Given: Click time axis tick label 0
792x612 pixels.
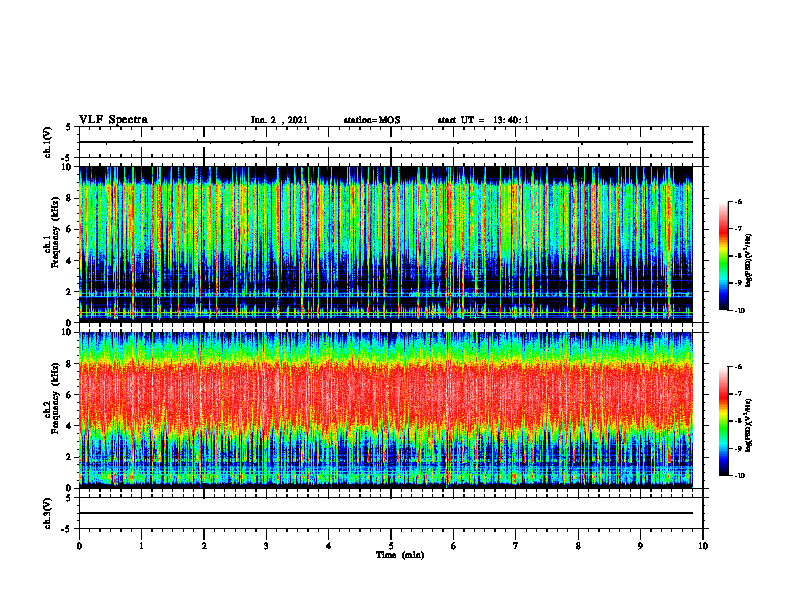Looking at the screenshot, I should (x=79, y=546).
